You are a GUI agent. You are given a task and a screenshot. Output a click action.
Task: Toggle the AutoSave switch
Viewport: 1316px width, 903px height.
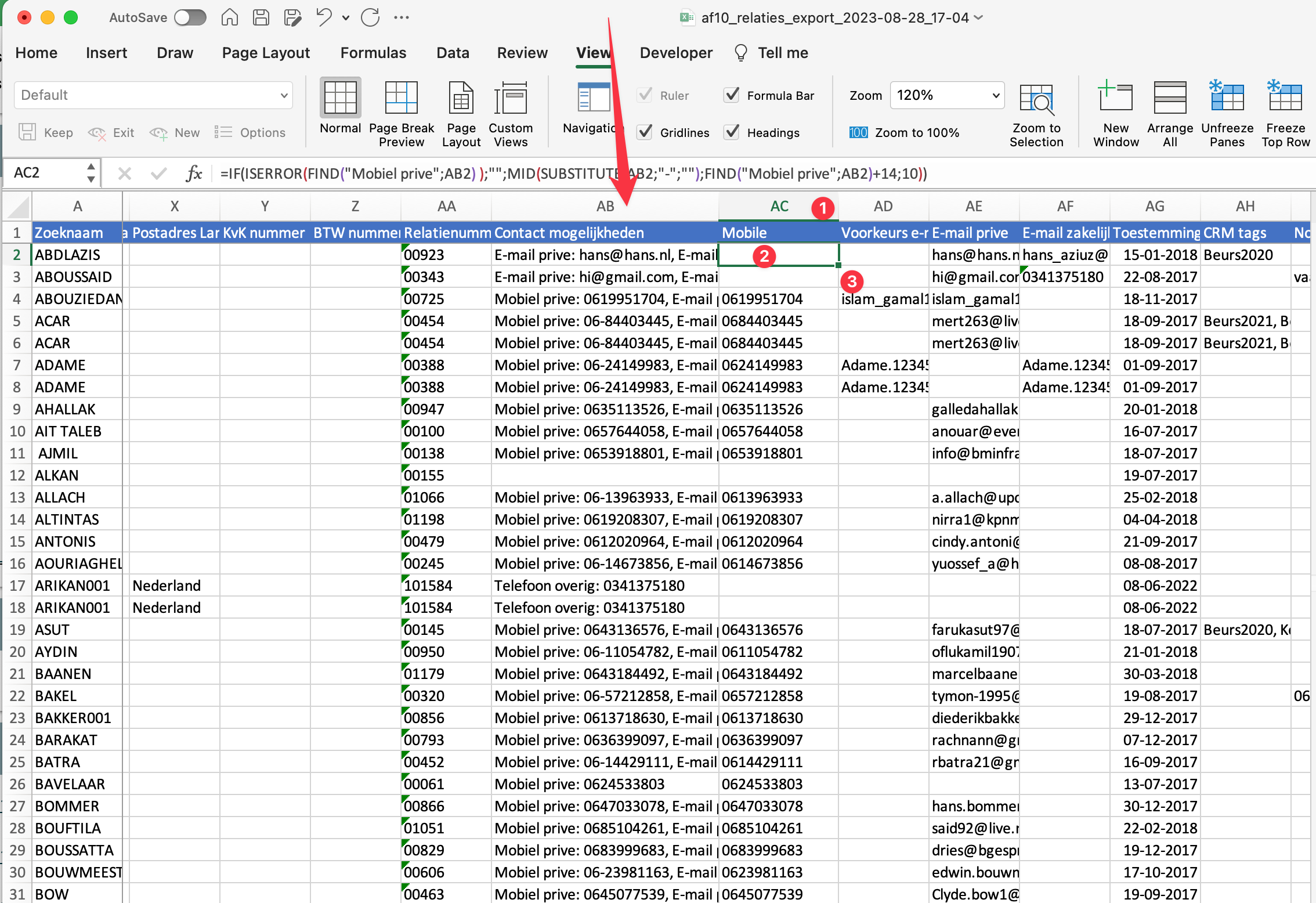pyautogui.click(x=190, y=17)
